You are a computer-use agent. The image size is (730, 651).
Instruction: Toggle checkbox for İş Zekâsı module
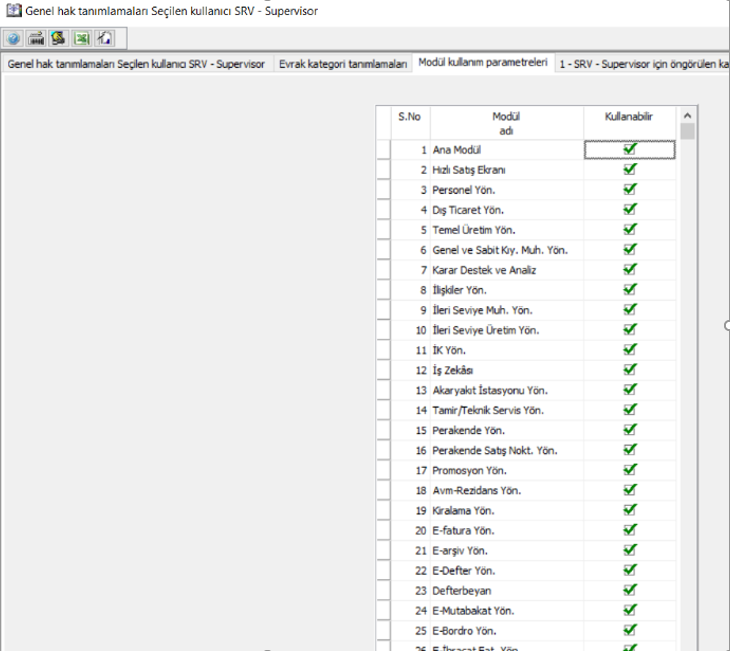pos(629,370)
